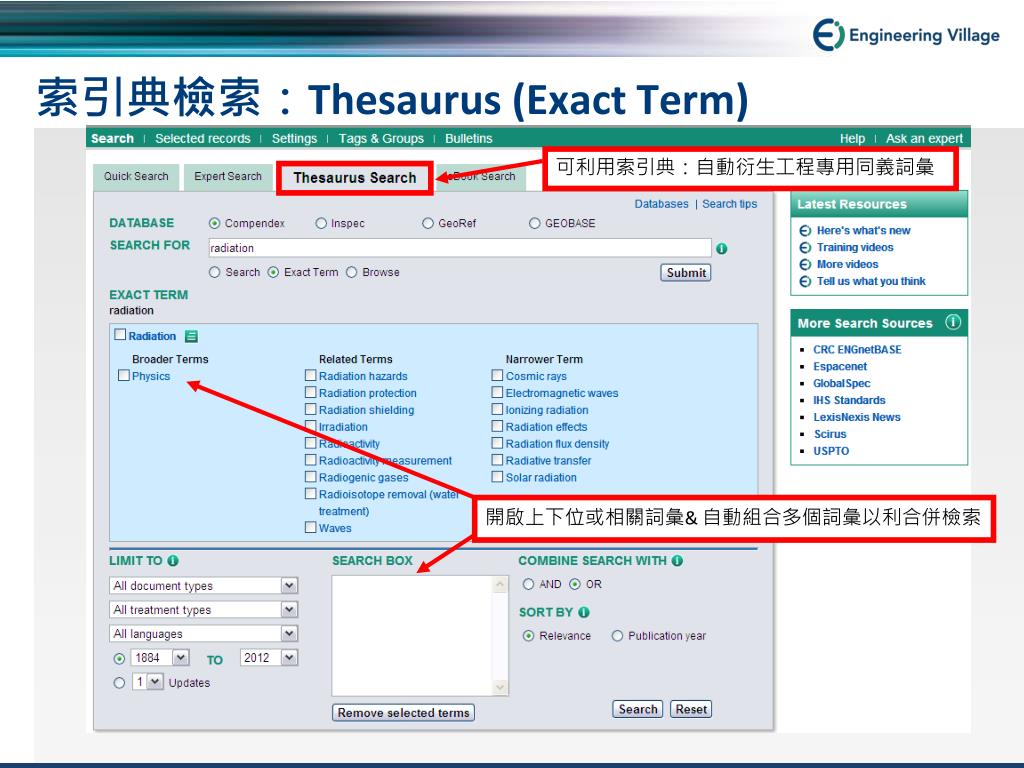
Task: Open Tags & Groups menu item
Action: 381,138
